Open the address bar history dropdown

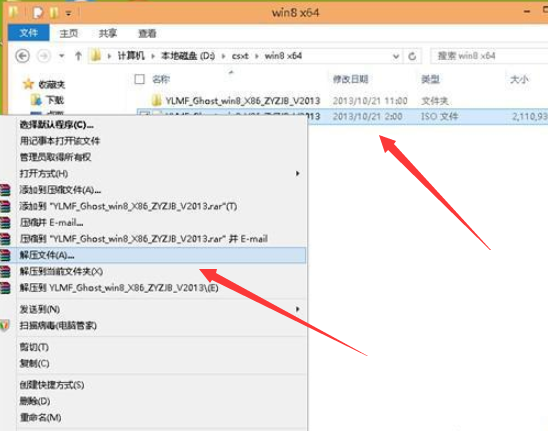pyautogui.click(x=396, y=56)
